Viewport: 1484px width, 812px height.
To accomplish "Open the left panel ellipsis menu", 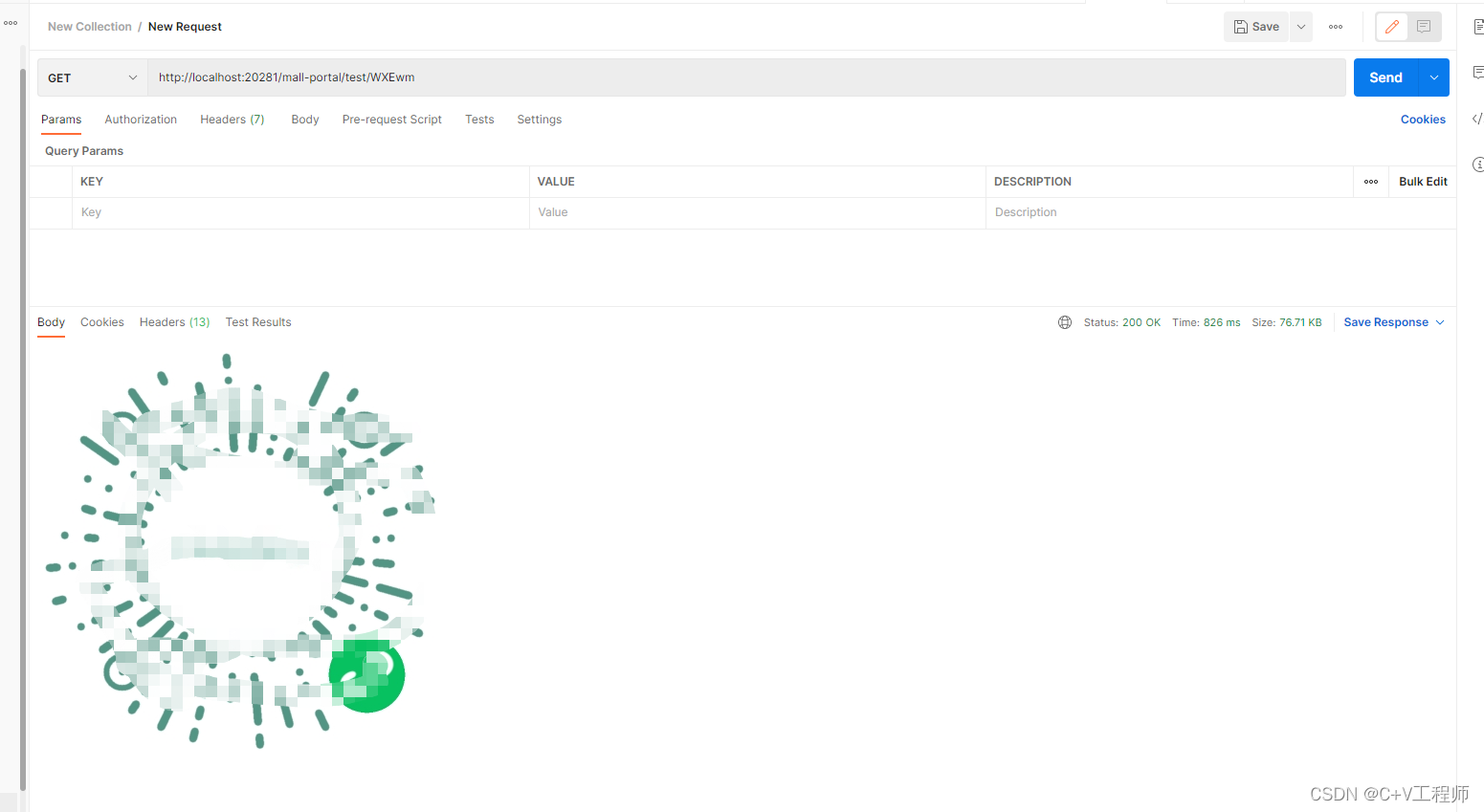I will [x=11, y=23].
